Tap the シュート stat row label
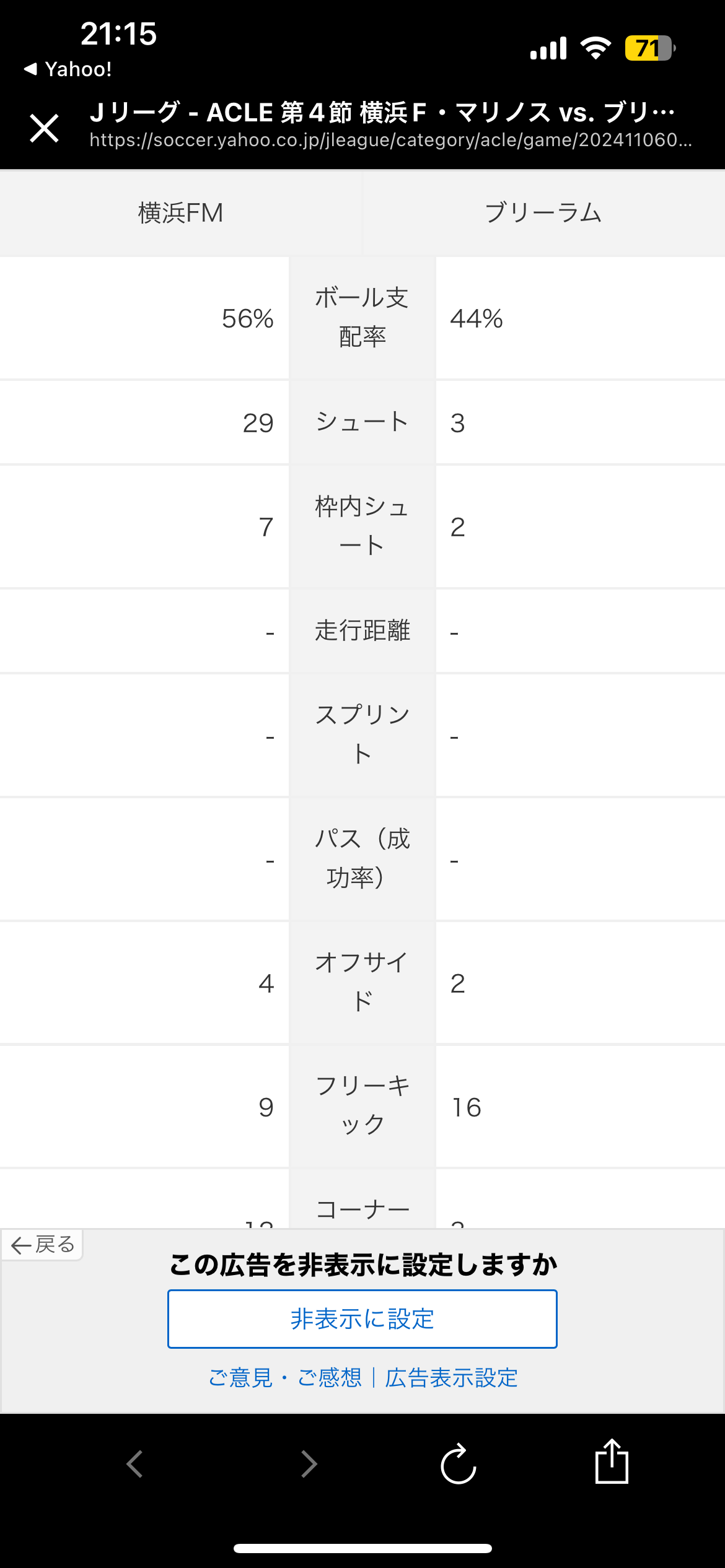 click(362, 422)
